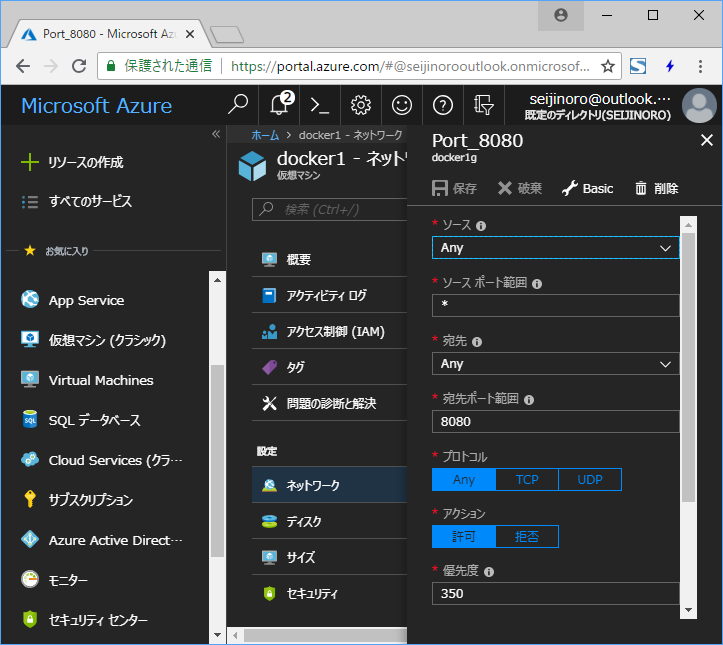This screenshot has width=723, height=645.
Task: Open すべてのサービス list
Action: [x=77, y=201]
